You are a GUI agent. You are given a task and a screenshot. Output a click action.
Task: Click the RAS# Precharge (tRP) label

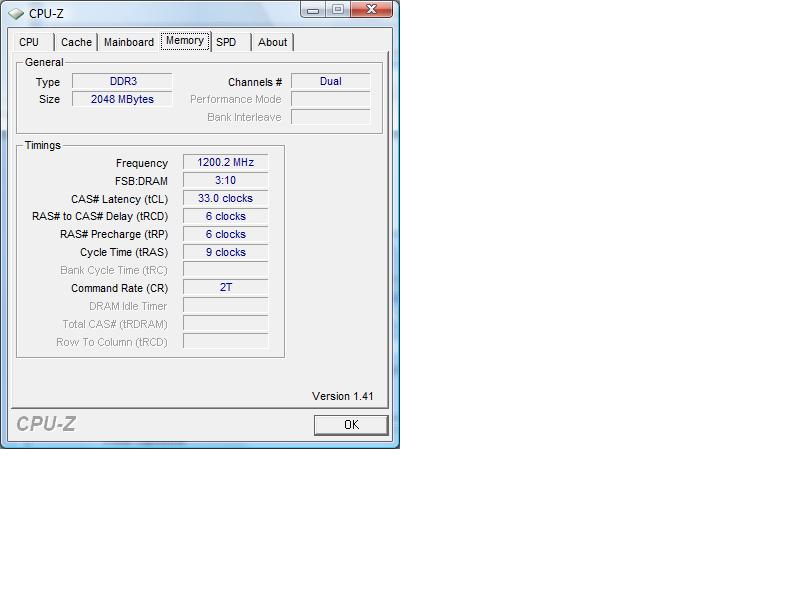coord(114,235)
